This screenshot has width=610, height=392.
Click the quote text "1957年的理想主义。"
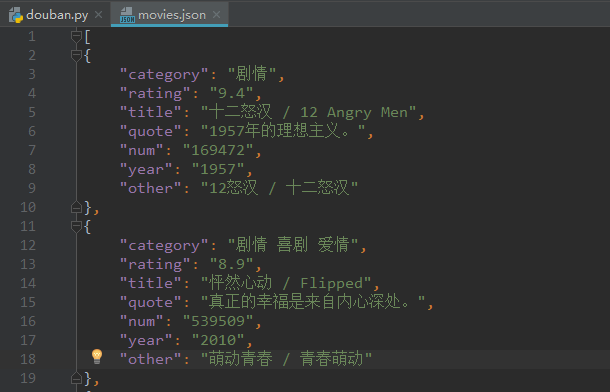click(283, 131)
